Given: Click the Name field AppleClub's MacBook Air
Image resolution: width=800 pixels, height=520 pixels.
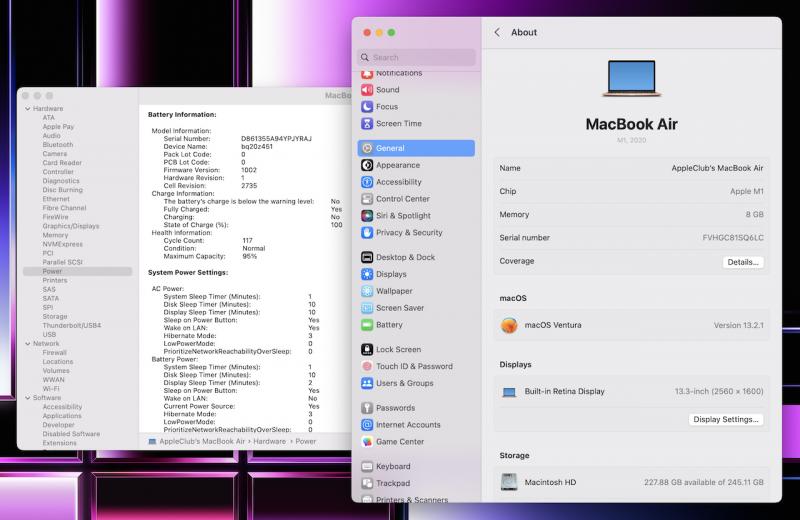Looking at the screenshot, I should 717,168.
